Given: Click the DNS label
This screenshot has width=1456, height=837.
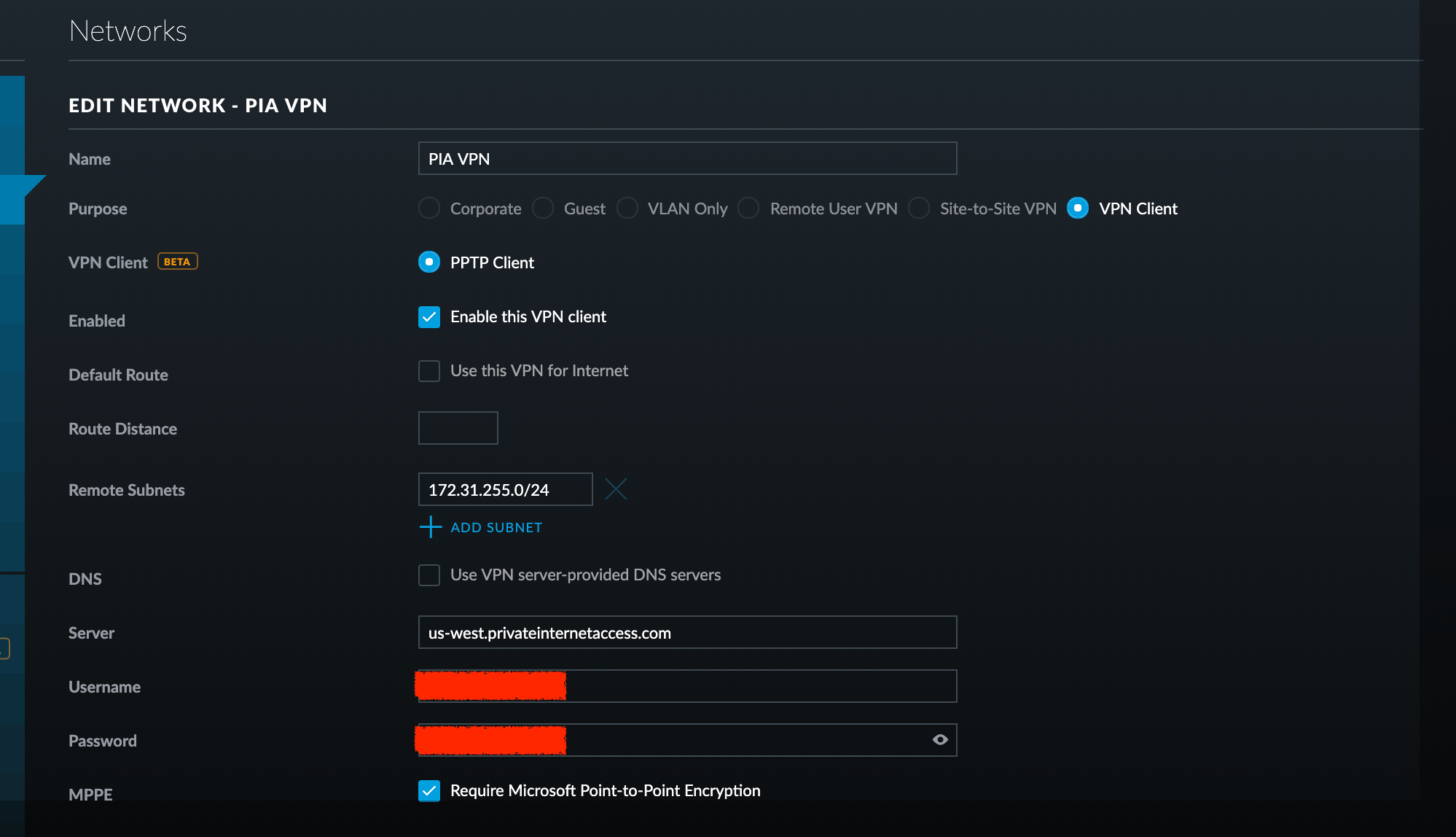Looking at the screenshot, I should [85, 579].
